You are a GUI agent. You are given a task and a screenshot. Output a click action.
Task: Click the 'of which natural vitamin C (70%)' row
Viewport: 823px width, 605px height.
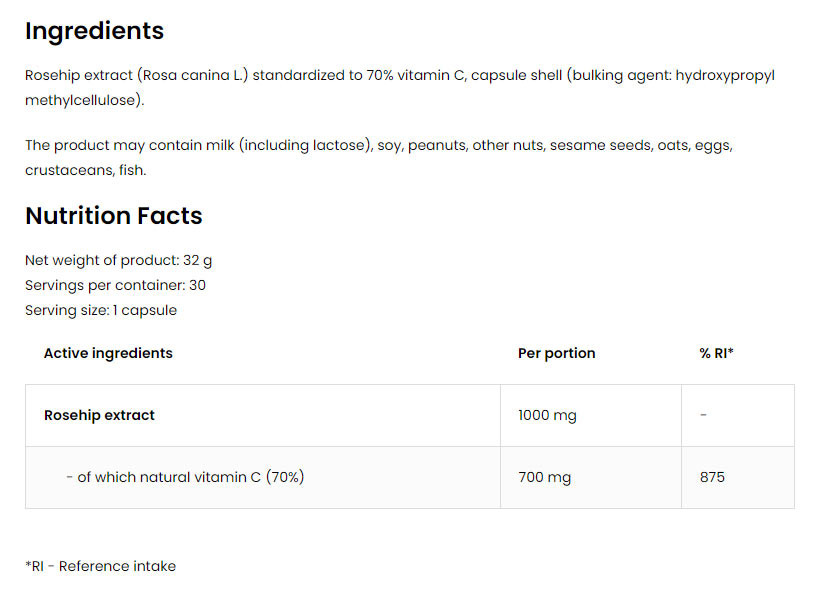coord(185,477)
